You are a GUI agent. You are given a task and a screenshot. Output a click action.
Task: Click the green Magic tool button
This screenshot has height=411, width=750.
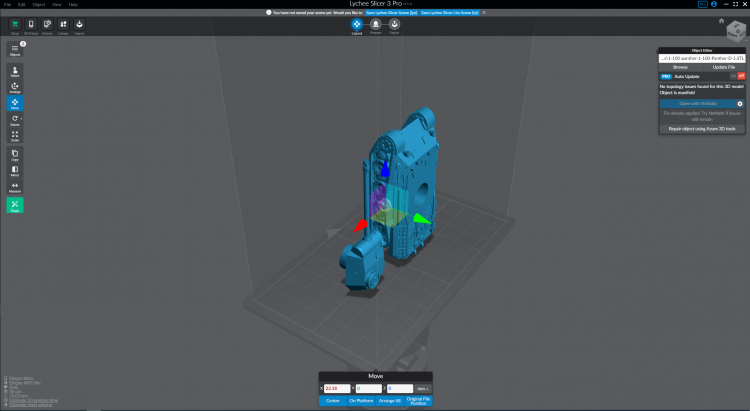click(x=15, y=204)
